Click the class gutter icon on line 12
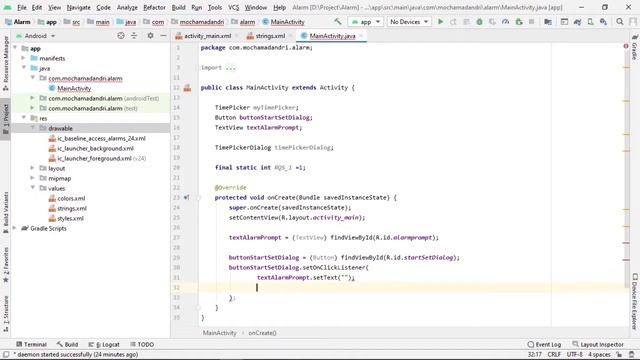 point(187,88)
